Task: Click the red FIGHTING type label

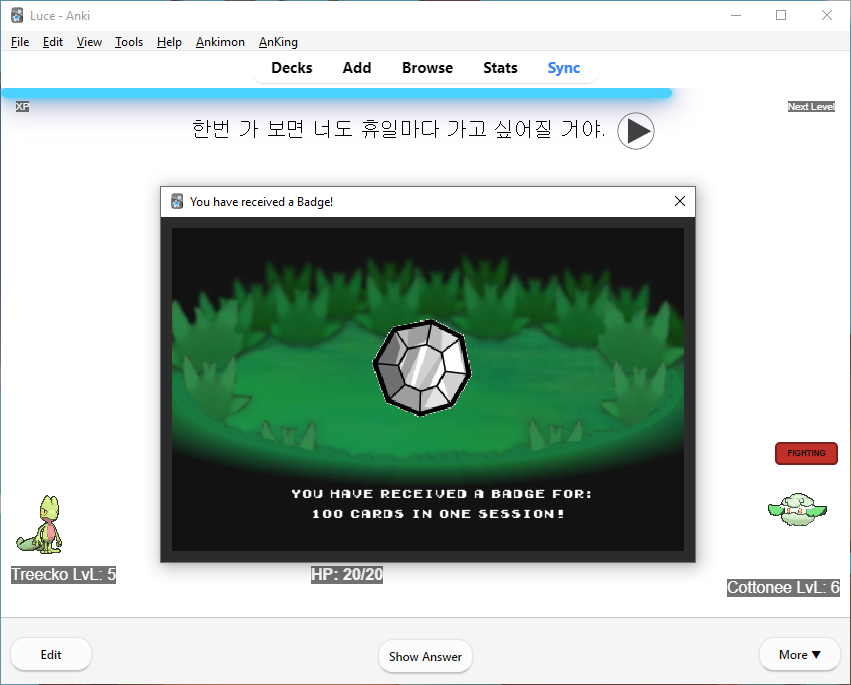Action: 806,453
